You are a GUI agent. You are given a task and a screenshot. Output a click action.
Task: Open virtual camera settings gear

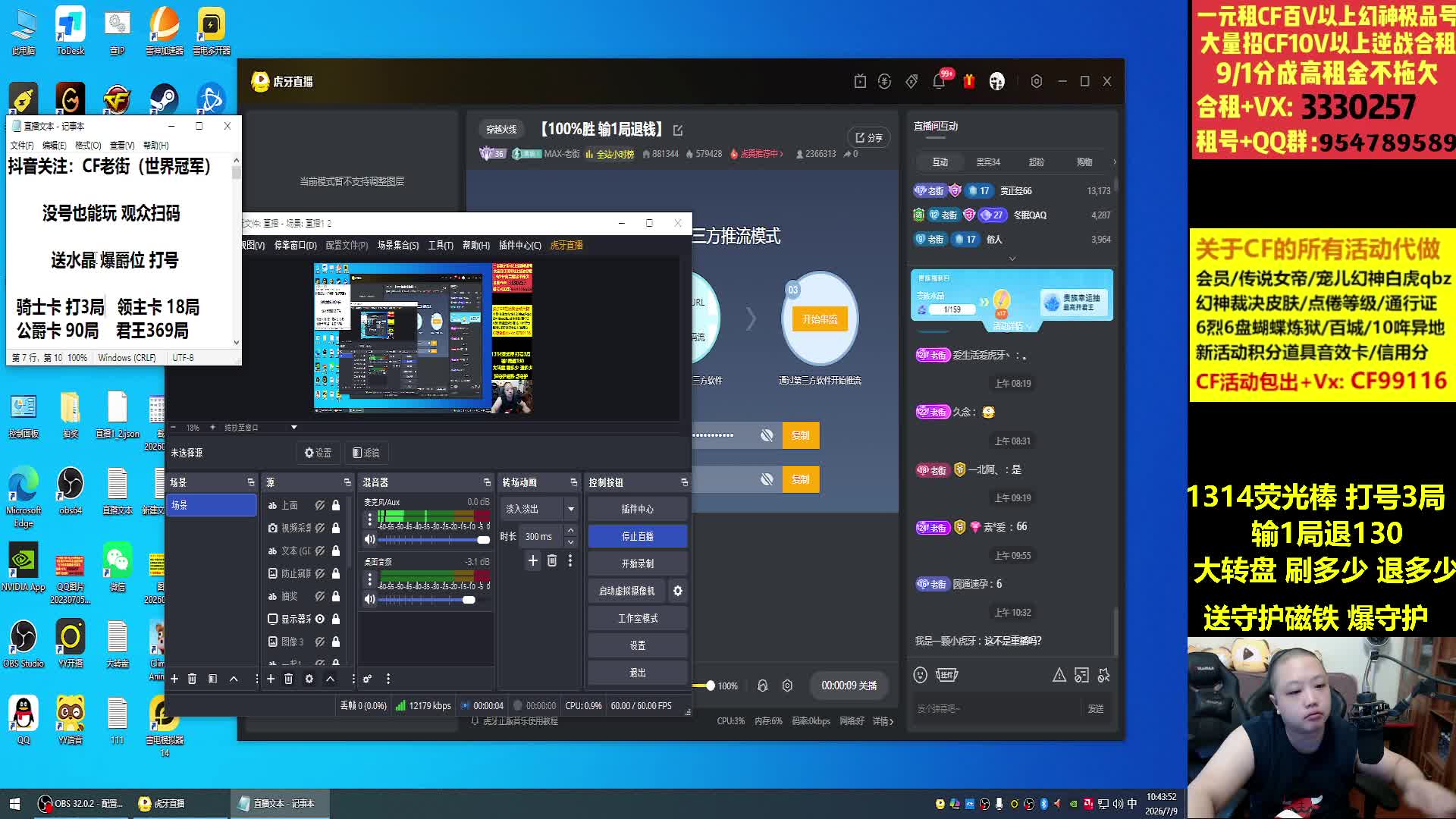click(678, 591)
